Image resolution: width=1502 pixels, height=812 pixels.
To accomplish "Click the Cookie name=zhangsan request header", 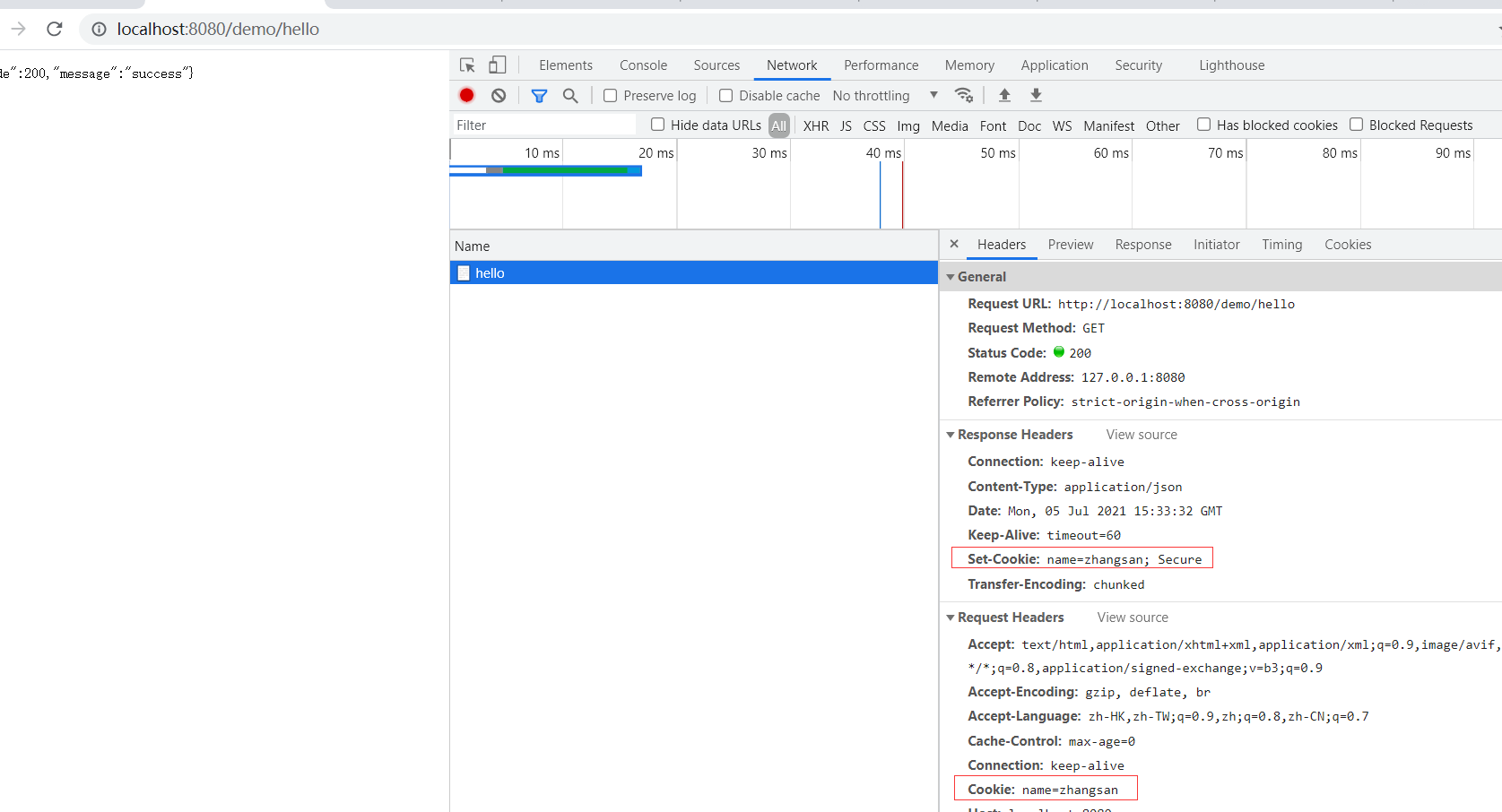I will [1043, 790].
